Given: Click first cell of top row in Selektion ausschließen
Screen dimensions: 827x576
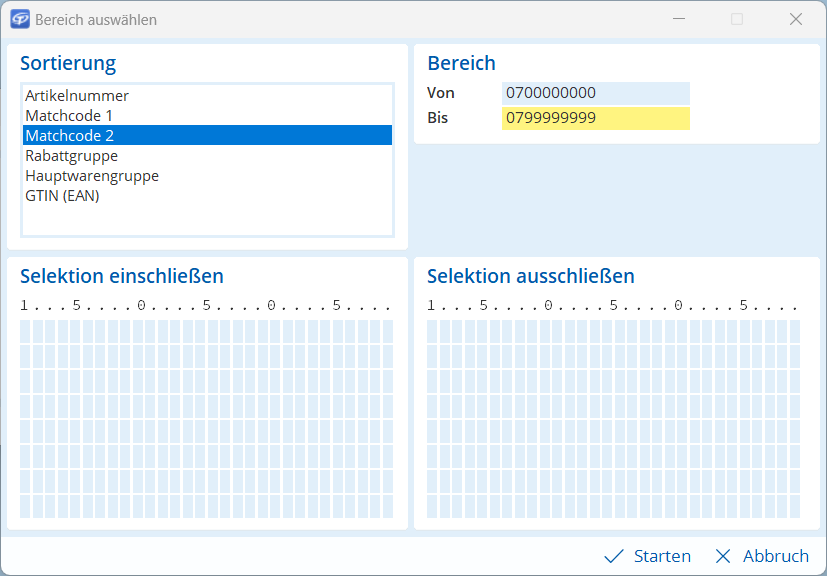Looking at the screenshot, I should 433,331.
